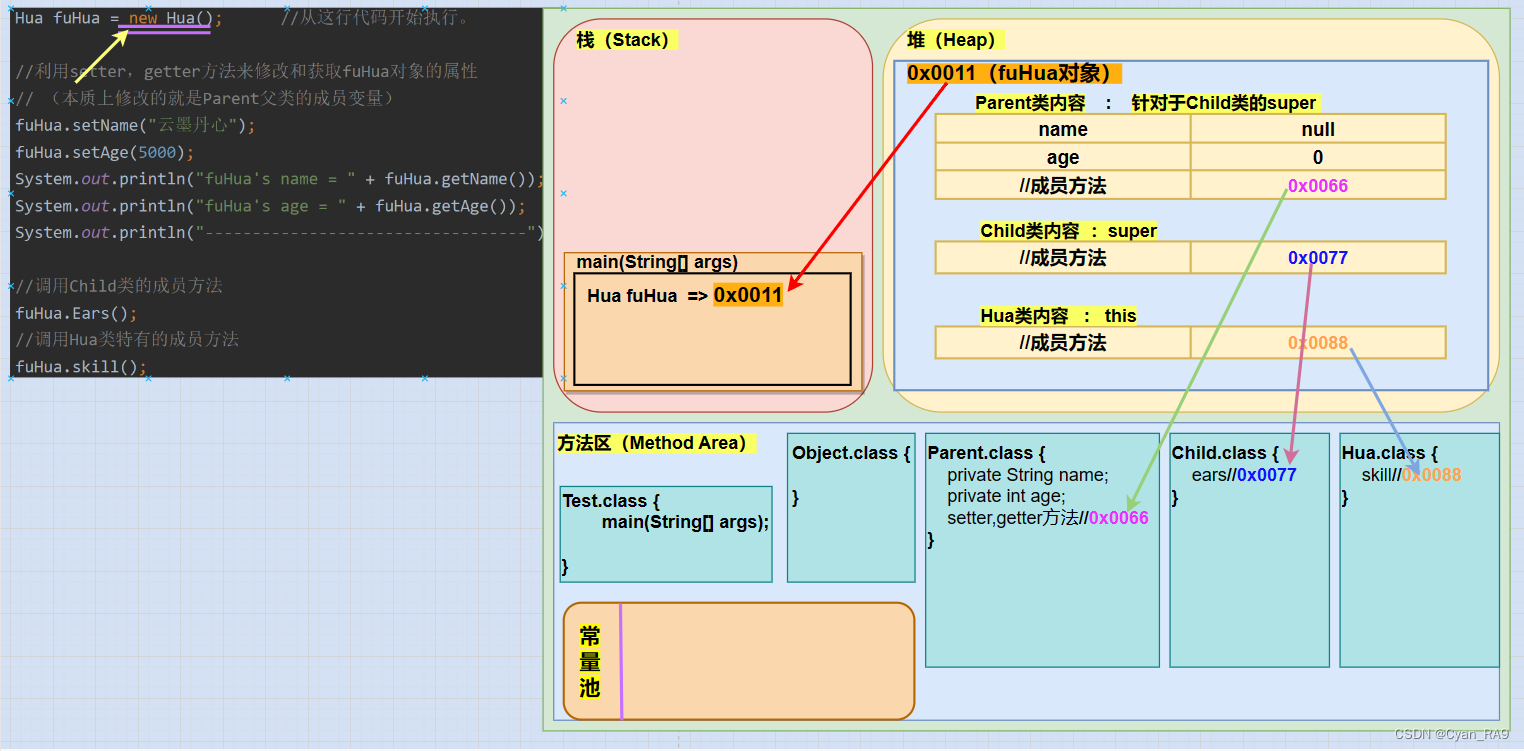This screenshot has width=1524, height=751.
Task: Select the Hua fuHua => 0x0011 text
Action: 685,295
